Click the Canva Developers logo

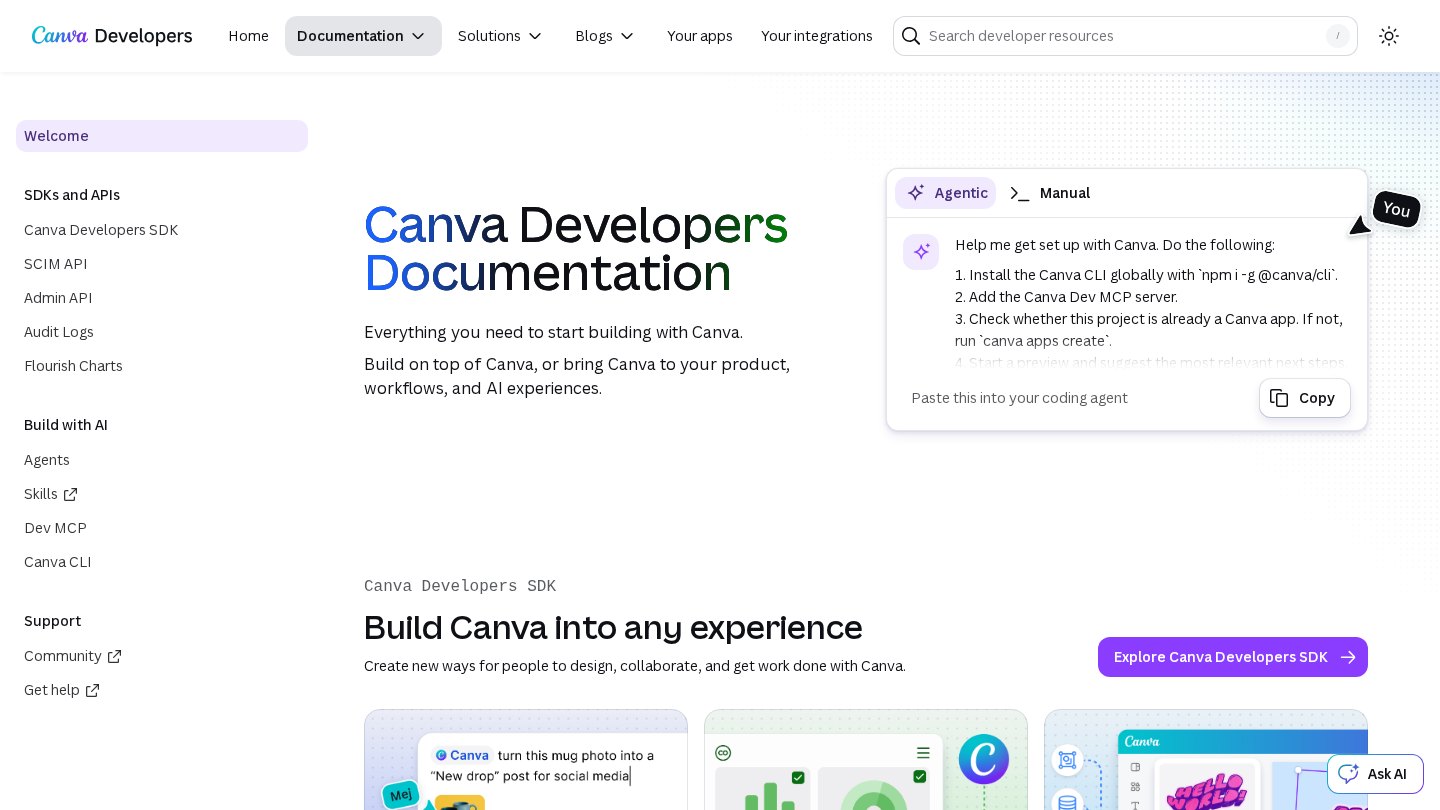[x=112, y=36]
